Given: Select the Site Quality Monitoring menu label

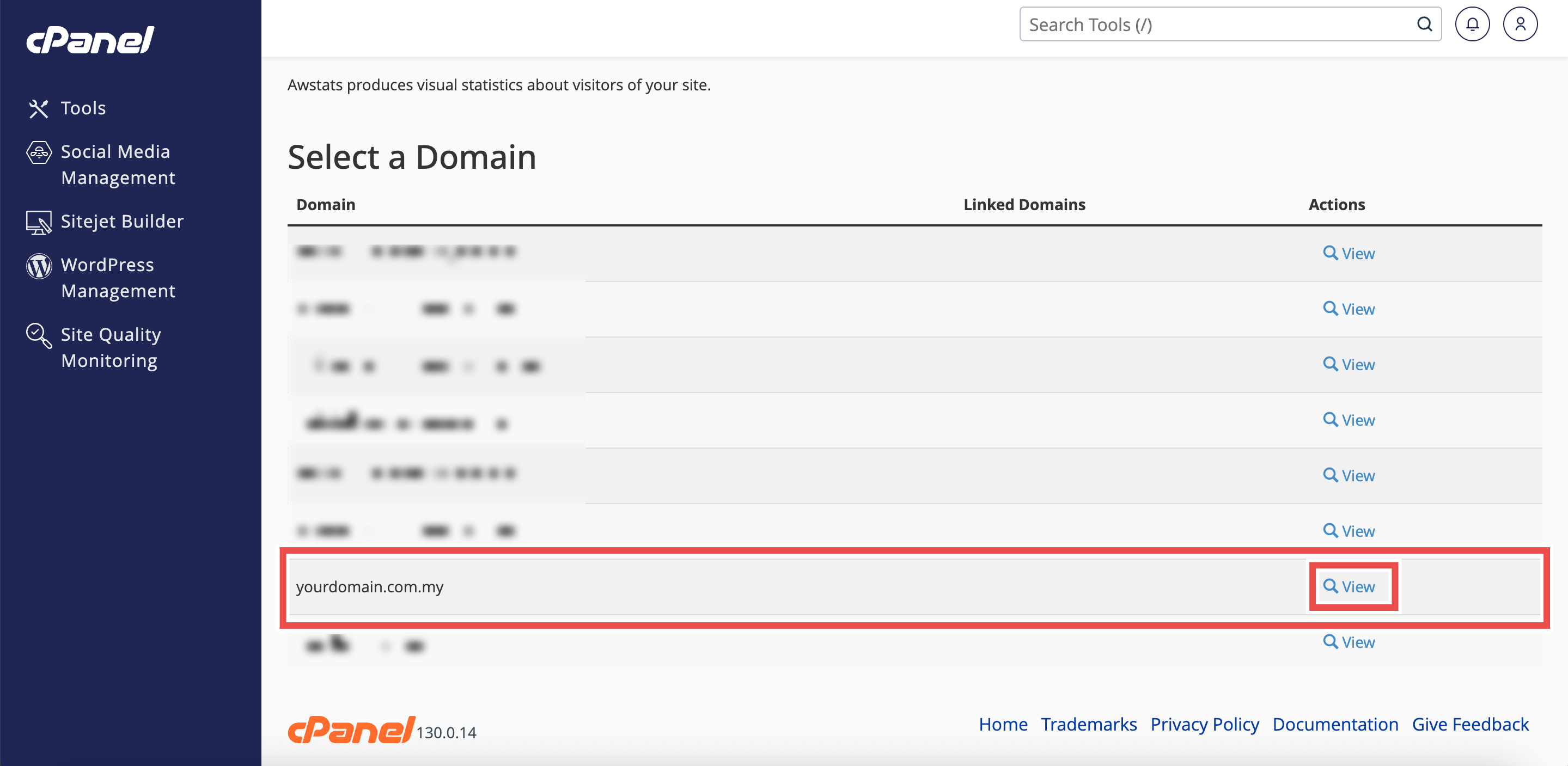Looking at the screenshot, I should [x=111, y=347].
